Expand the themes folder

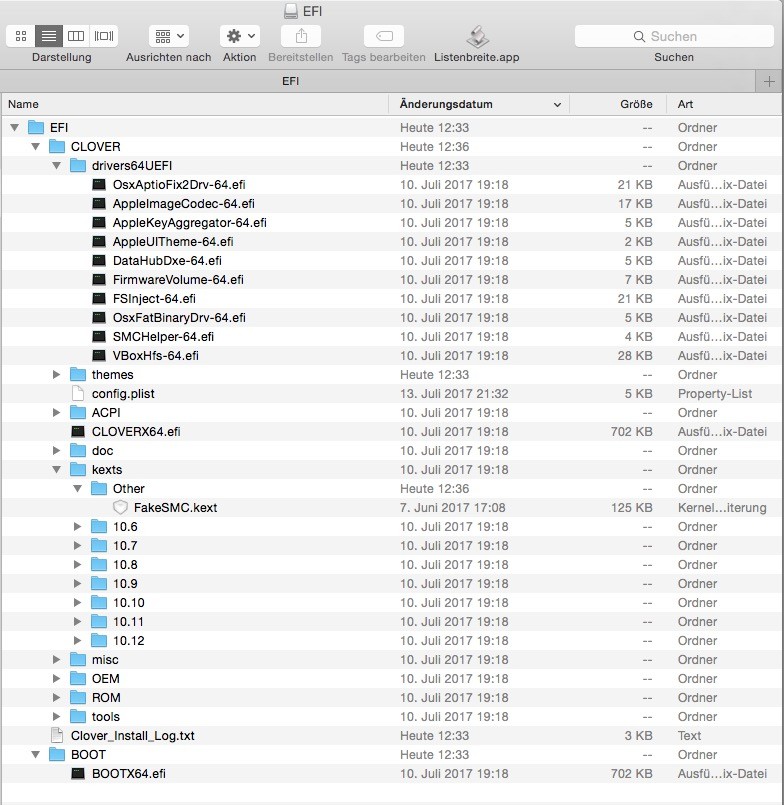point(56,374)
